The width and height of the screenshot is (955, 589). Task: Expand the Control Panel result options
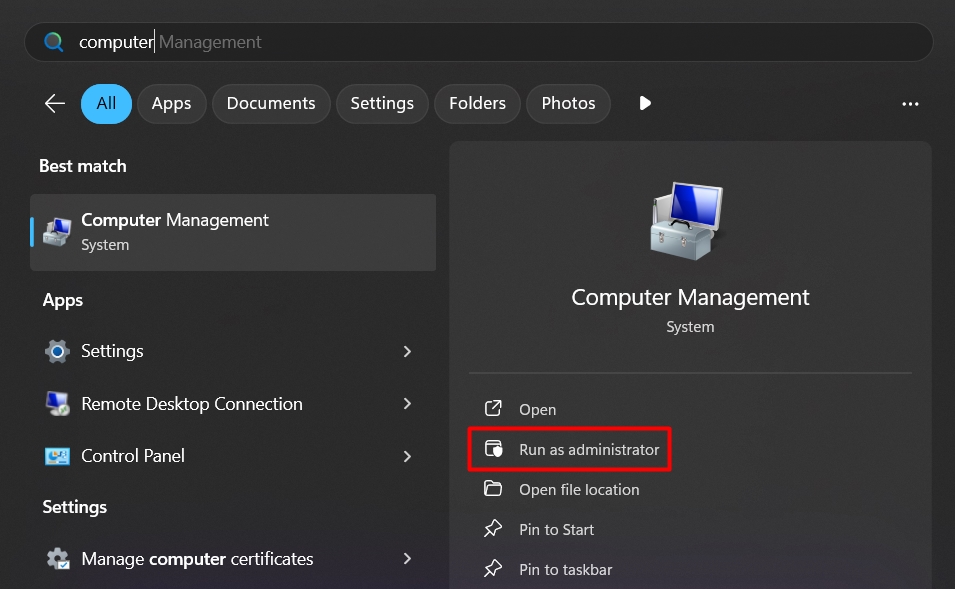(x=407, y=455)
